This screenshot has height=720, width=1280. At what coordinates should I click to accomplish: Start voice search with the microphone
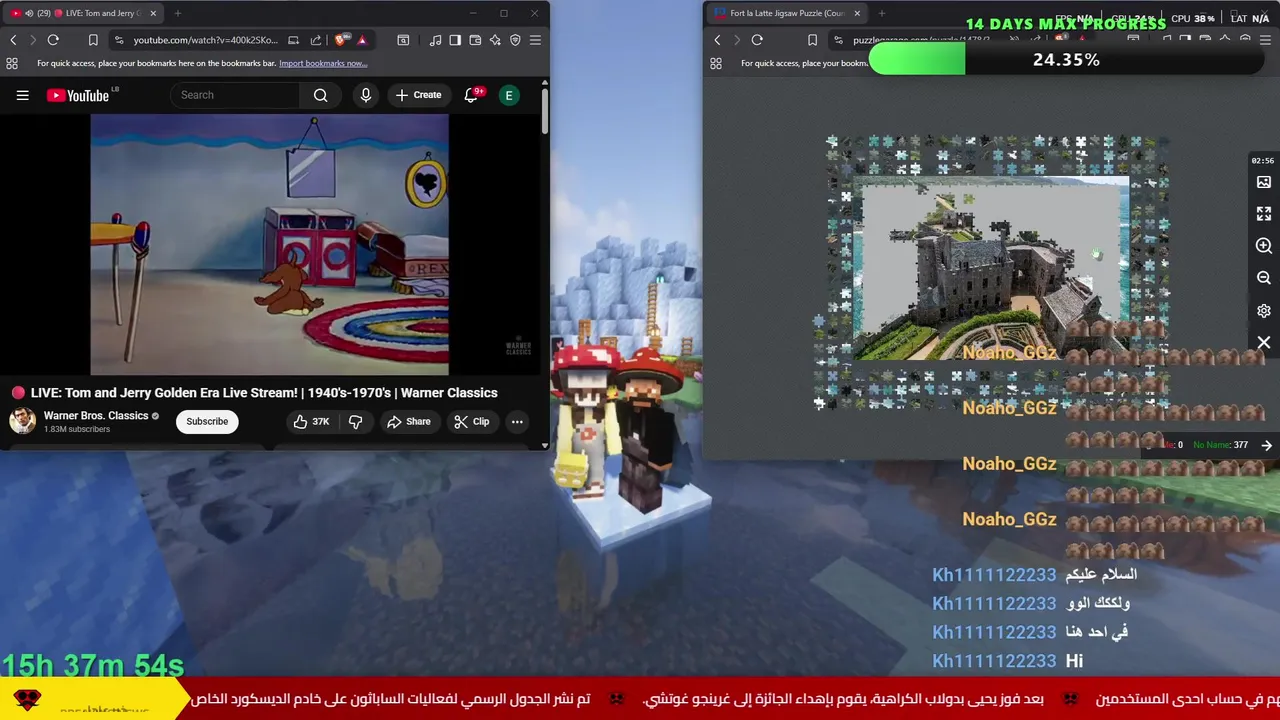click(366, 95)
